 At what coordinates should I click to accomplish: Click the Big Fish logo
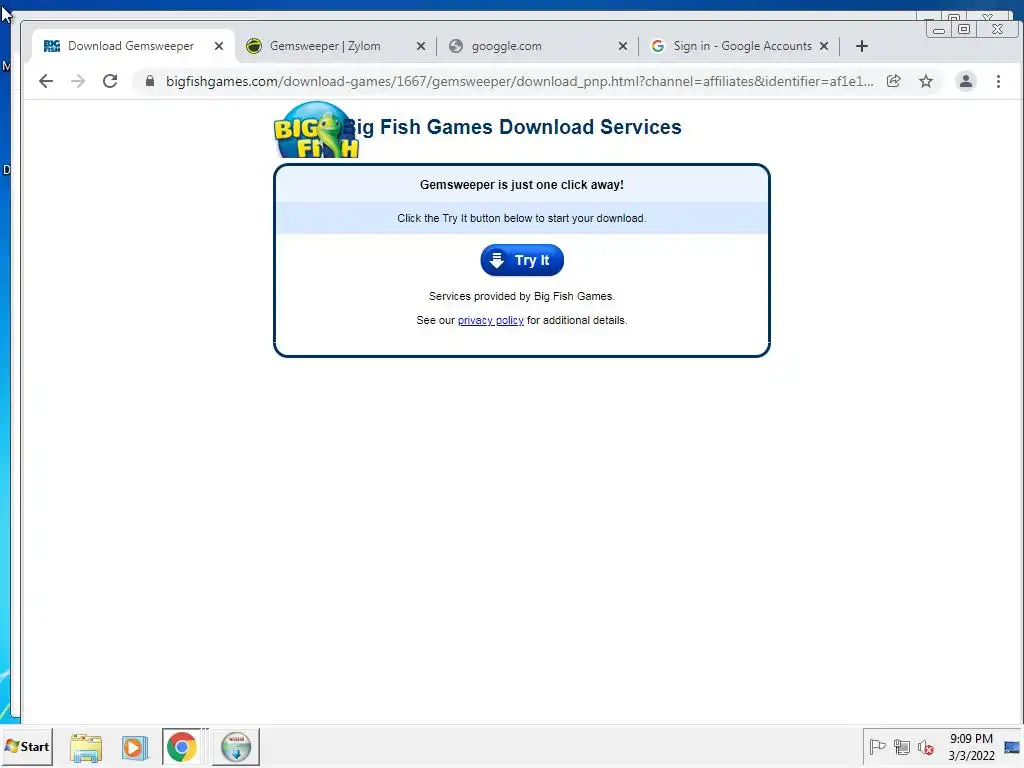(x=317, y=129)
